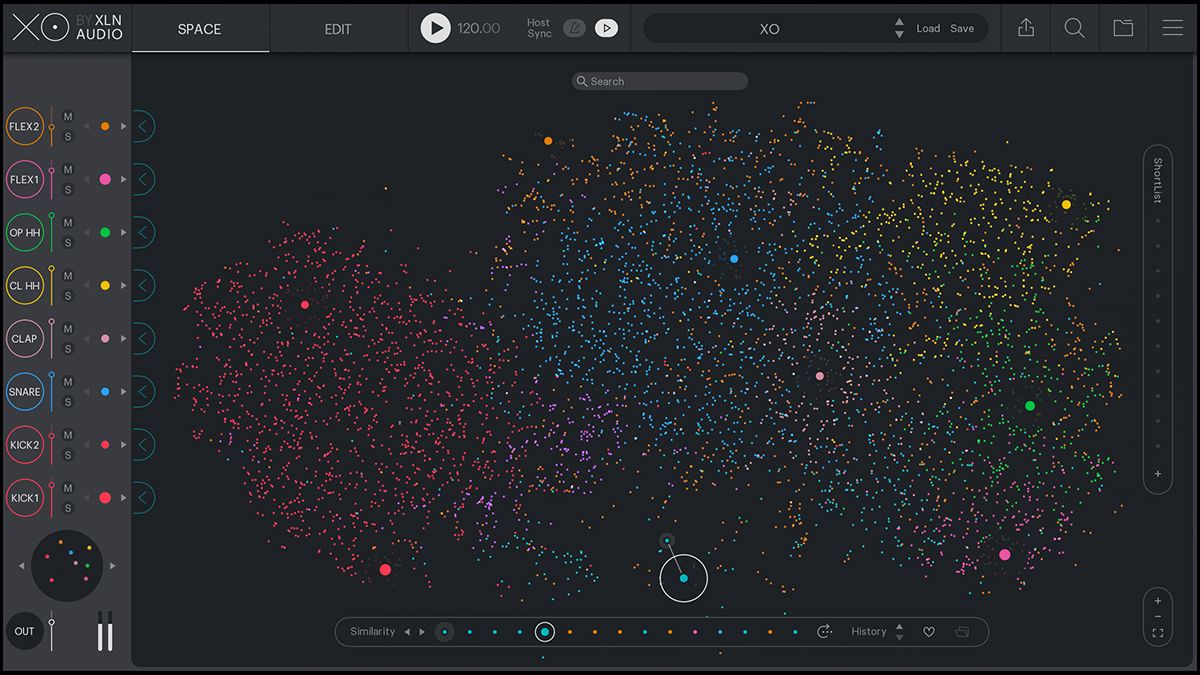Open the Search tool in the top toolbar
Viewport: 1200px width, 675px height.
coord(1074,28)
